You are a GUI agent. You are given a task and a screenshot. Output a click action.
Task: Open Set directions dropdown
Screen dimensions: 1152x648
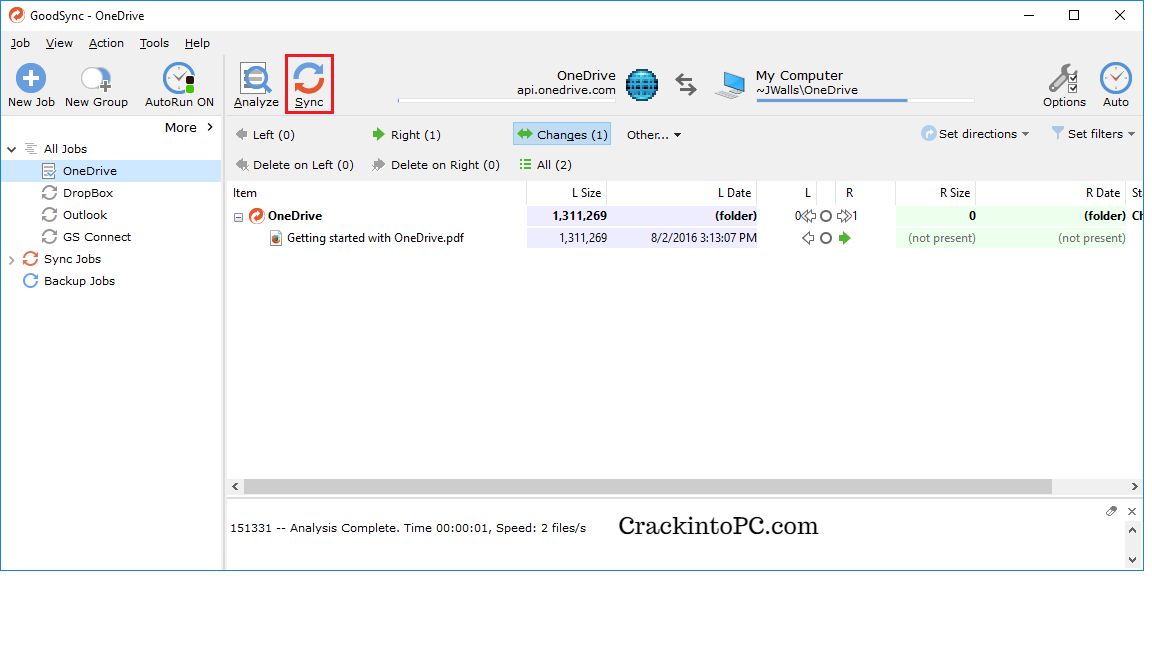(975, 134)
